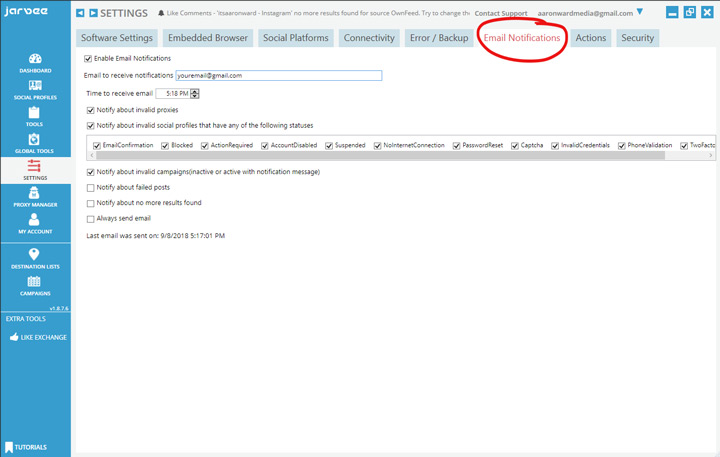Viewport: 720px width, 457px height.
Task: Enable Notify about failed posts
Action: click(x=90, y=188)
